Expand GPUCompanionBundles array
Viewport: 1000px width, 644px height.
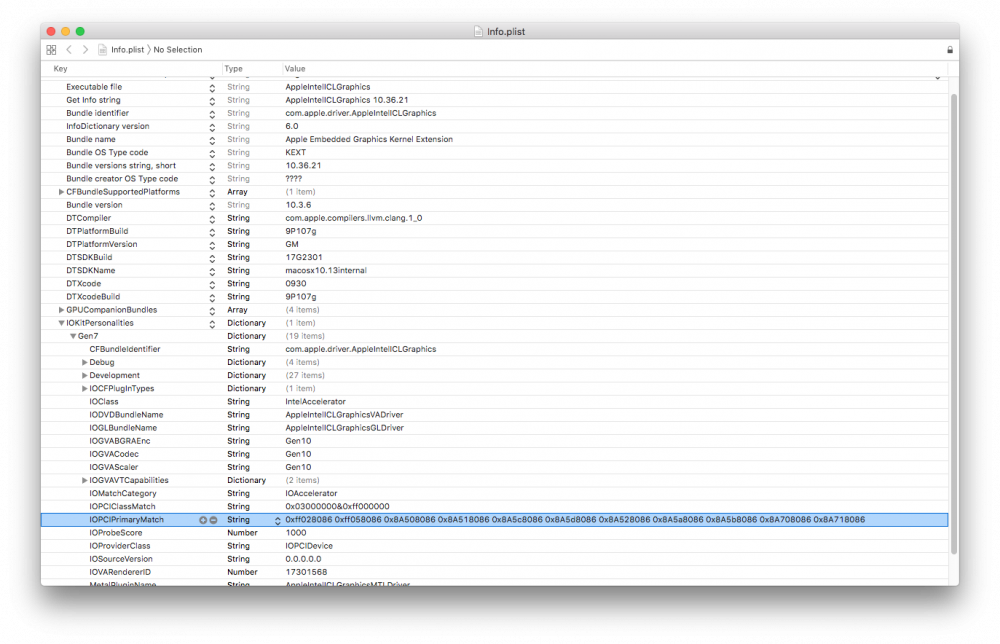coord(61,310)
